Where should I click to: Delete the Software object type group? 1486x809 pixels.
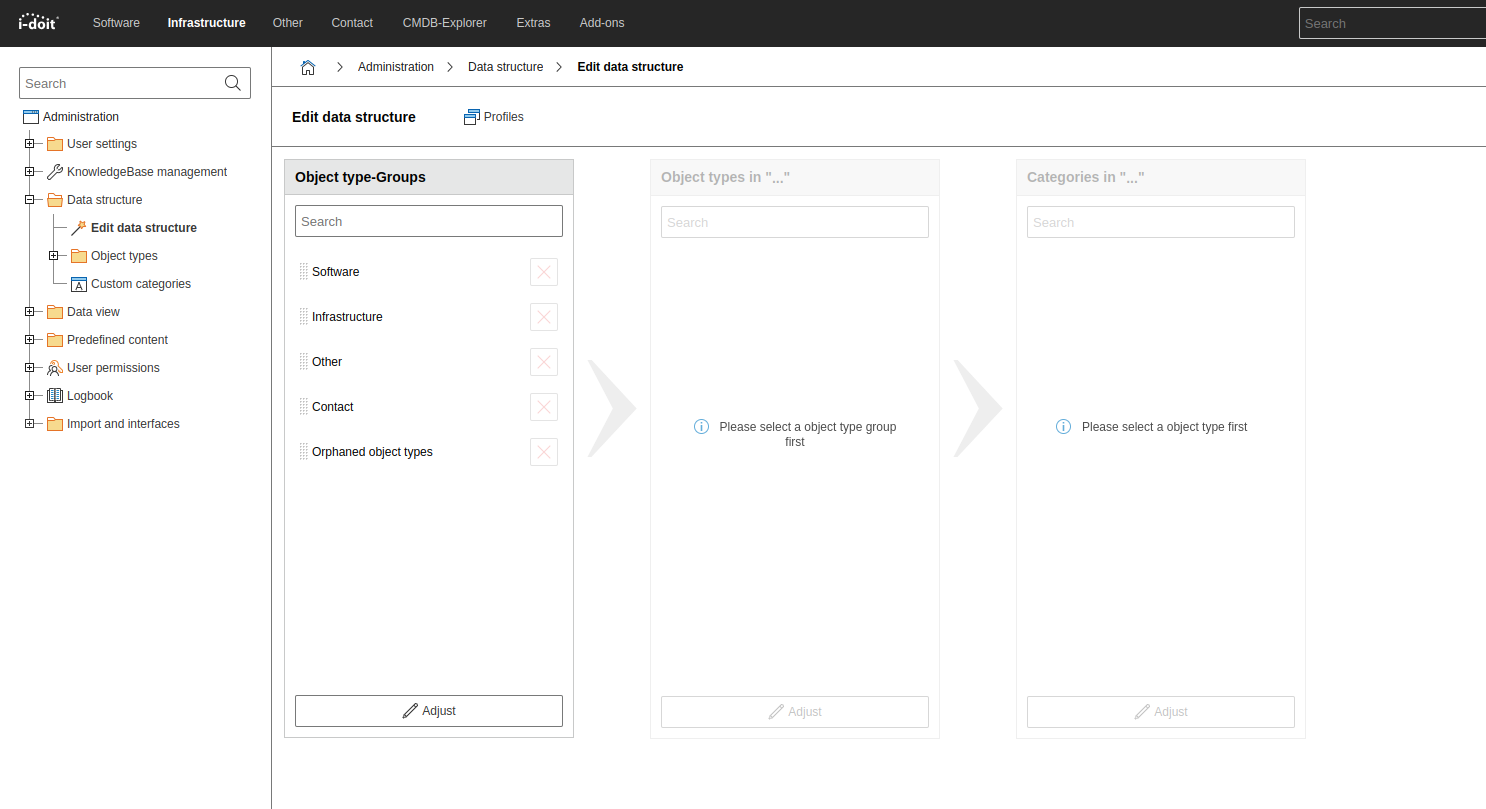tap(544, 272)
